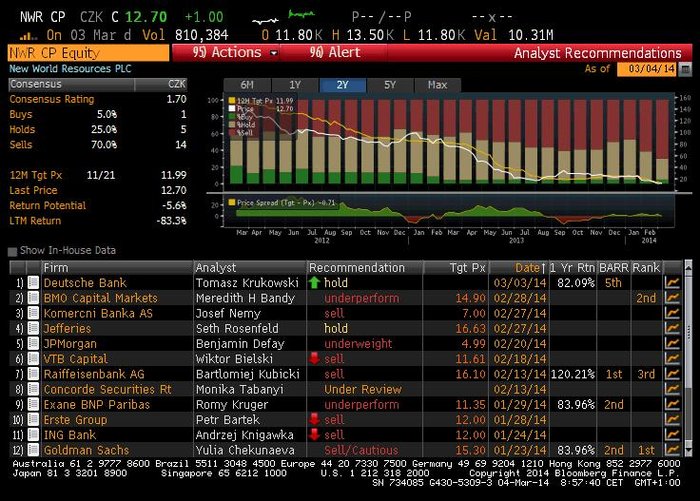Viewport: 700px width, 501px height.
Task: Edit the As of date field 03/04/14
Action: 646,69
